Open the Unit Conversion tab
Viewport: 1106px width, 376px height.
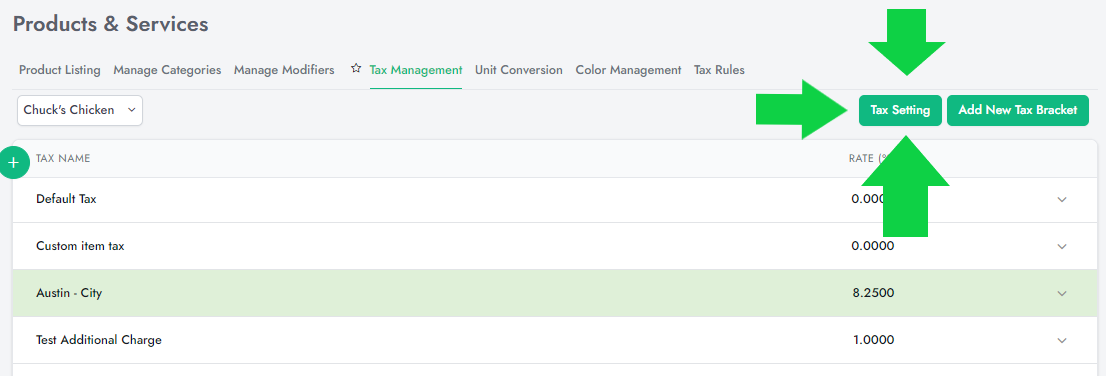click(x=519, y=70)
